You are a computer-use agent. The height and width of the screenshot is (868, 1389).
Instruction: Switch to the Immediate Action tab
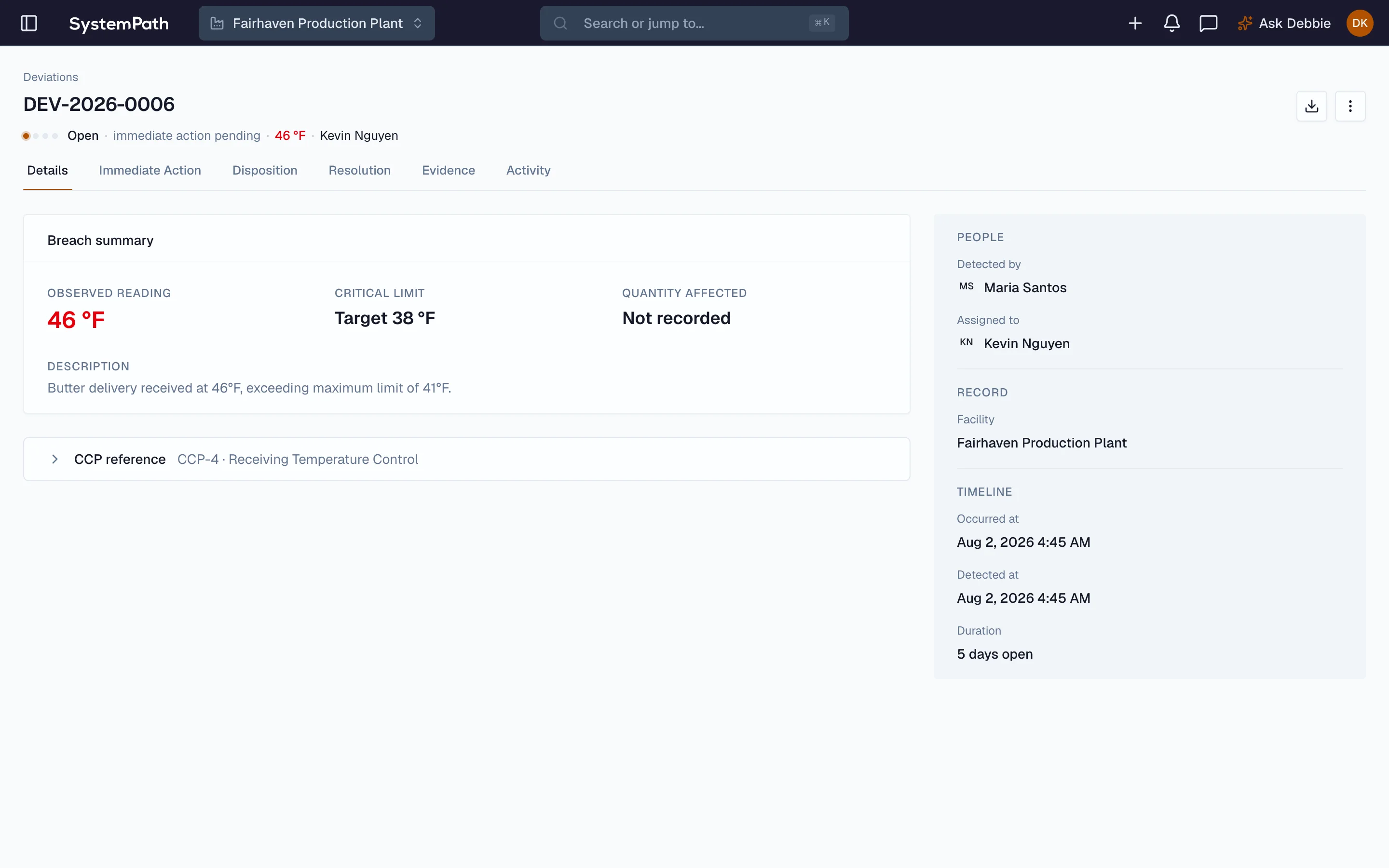[150, 171]
